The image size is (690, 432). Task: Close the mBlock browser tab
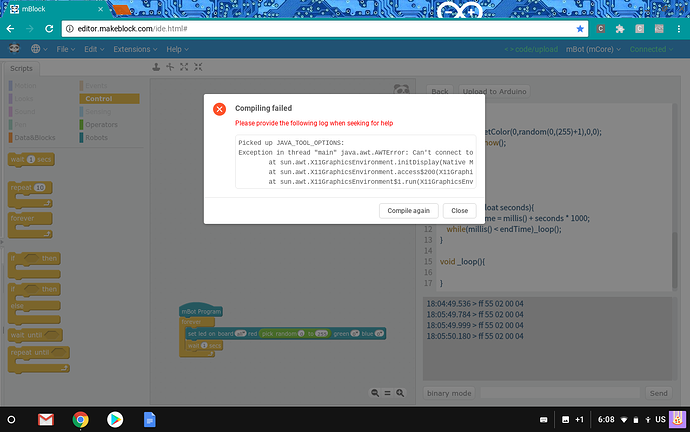(x=100, y=9)
